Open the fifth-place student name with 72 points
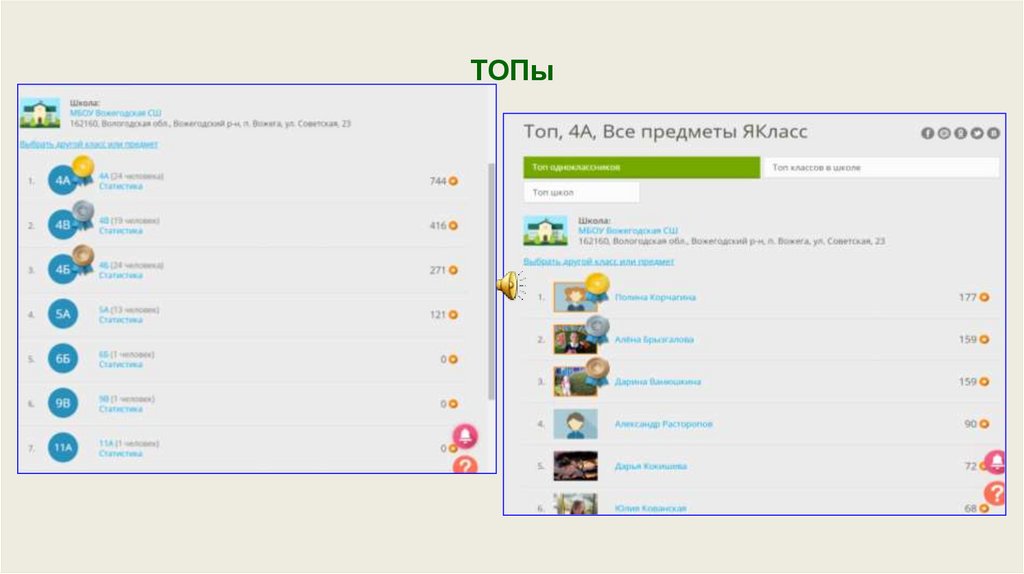 [x=650, y=466]
